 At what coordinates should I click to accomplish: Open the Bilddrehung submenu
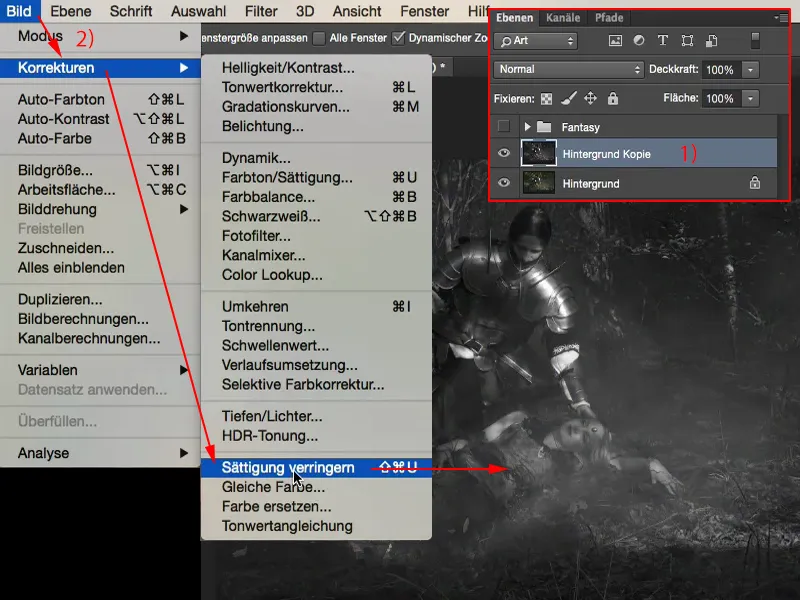click(x=100, y=209)
